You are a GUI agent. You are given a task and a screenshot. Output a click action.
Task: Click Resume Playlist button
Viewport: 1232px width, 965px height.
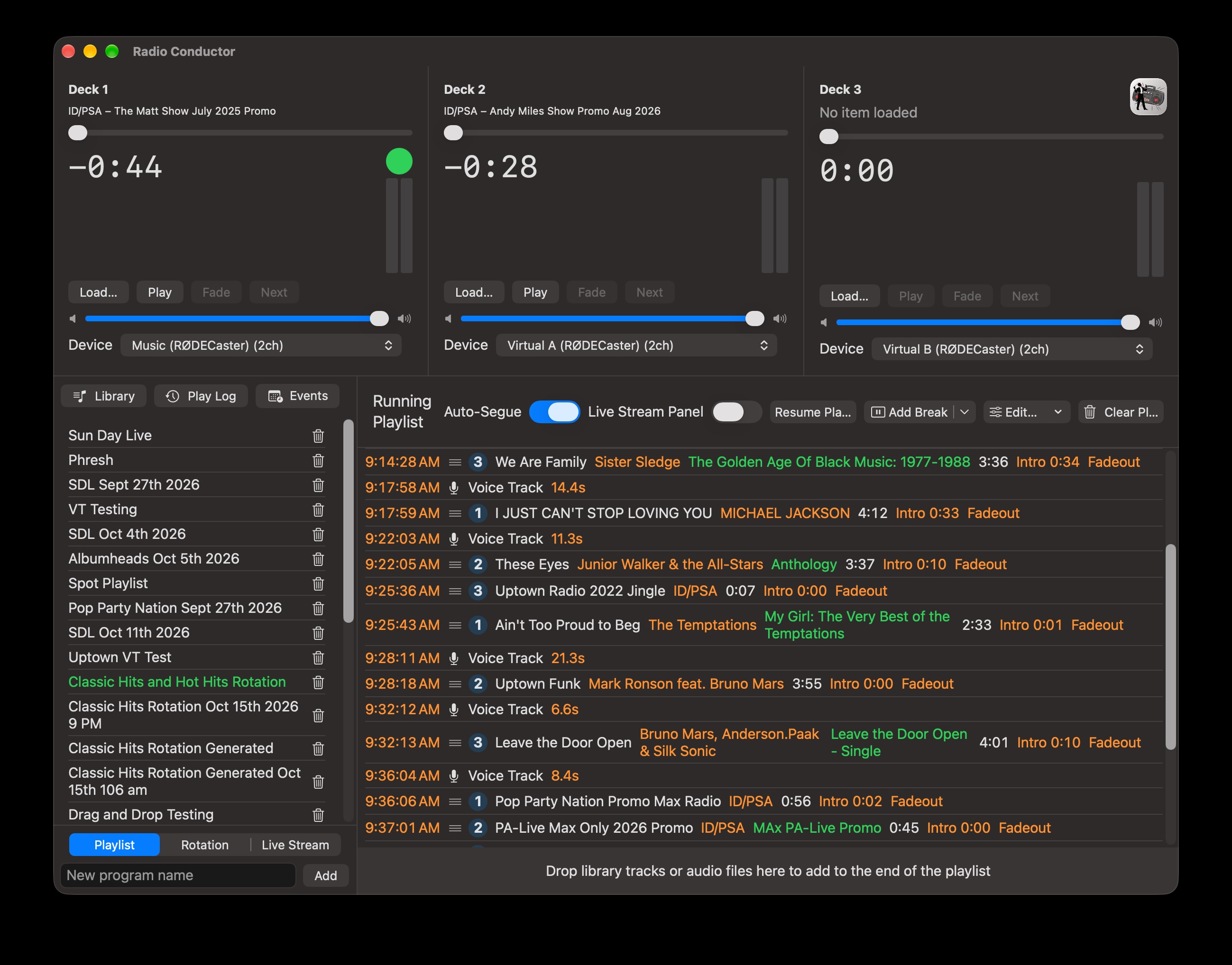[813, 412]
